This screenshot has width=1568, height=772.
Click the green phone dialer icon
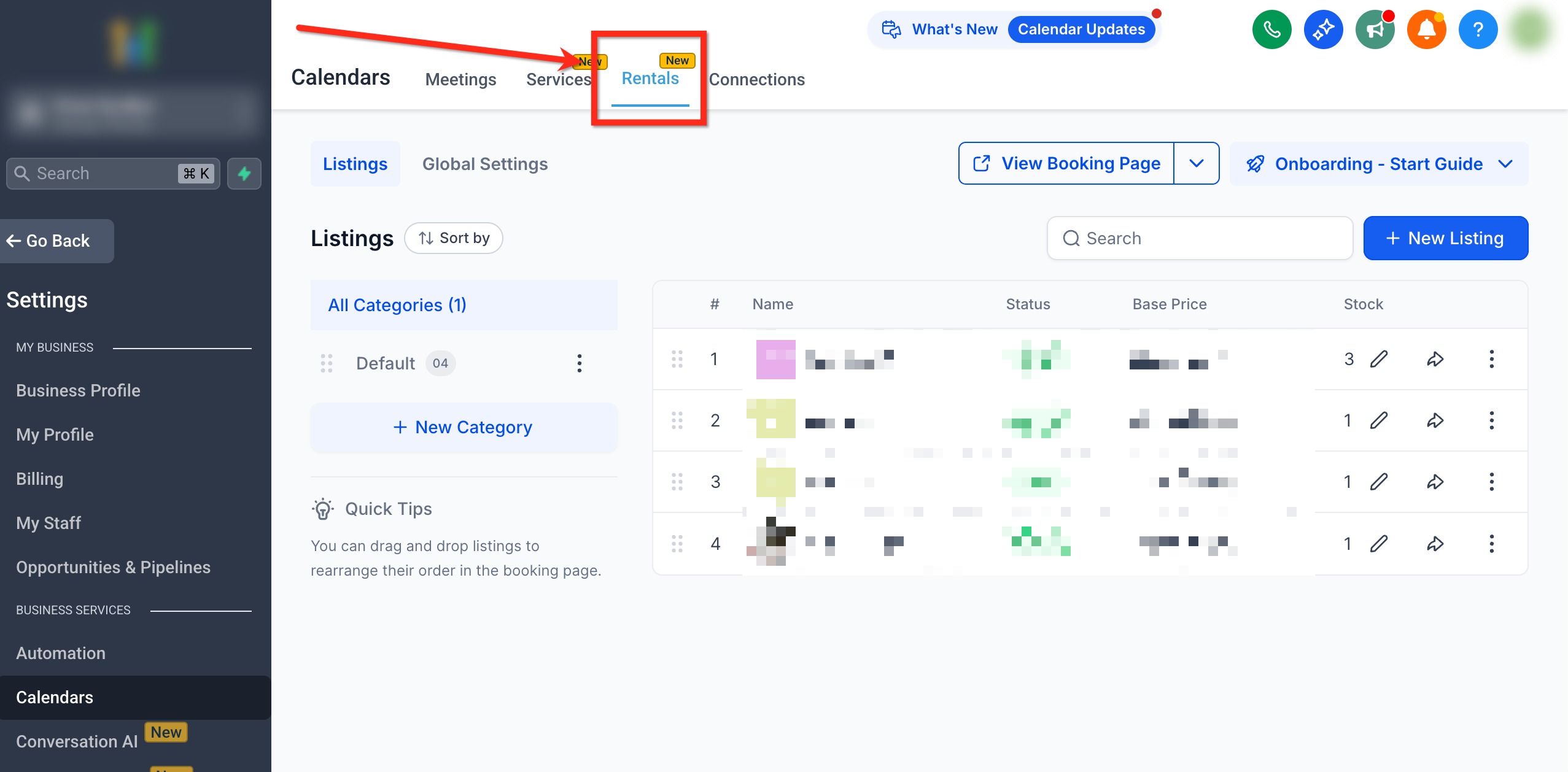coord(1271,29)
